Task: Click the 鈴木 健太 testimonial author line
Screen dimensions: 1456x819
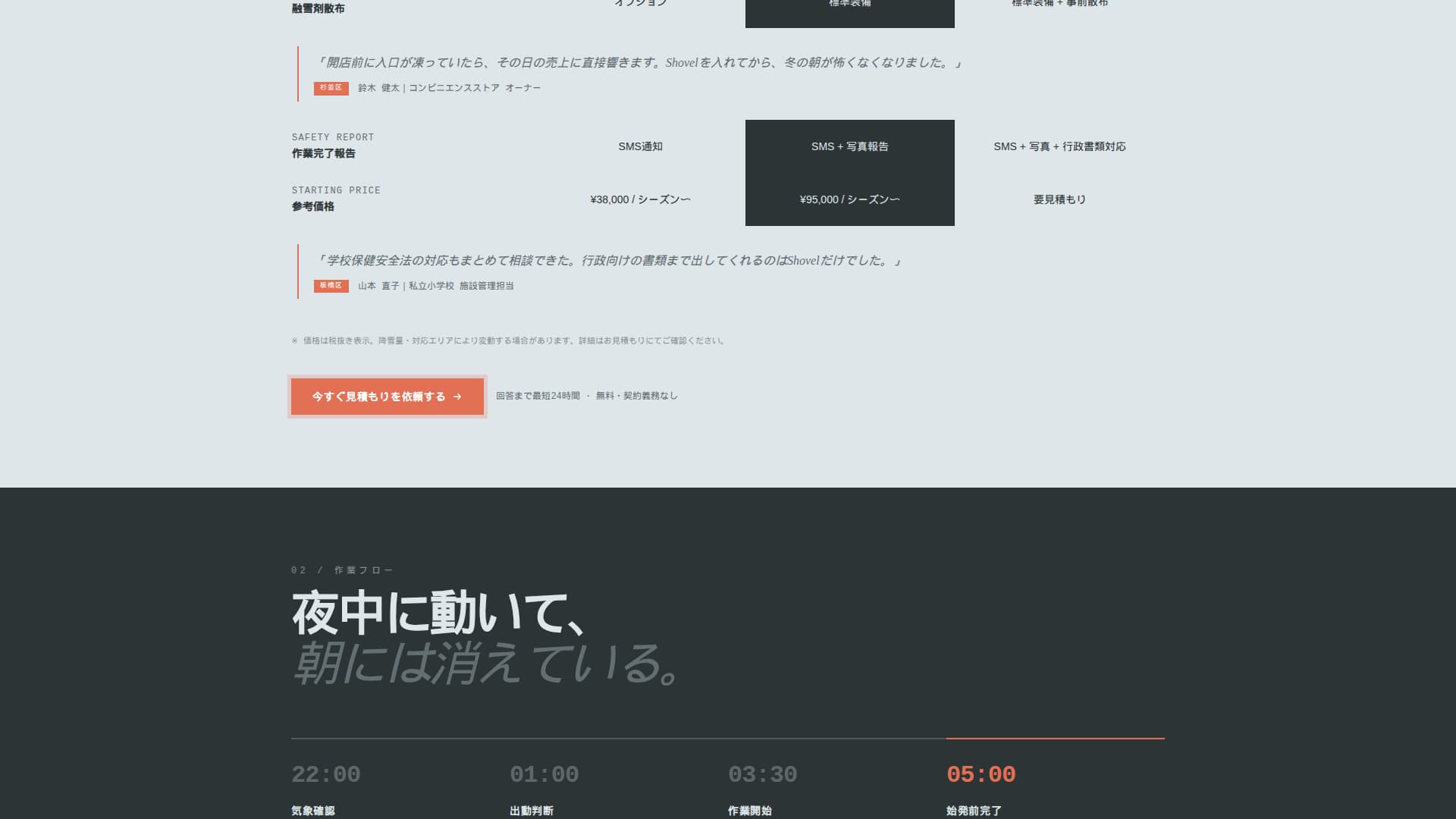Action: pos(449,88)
